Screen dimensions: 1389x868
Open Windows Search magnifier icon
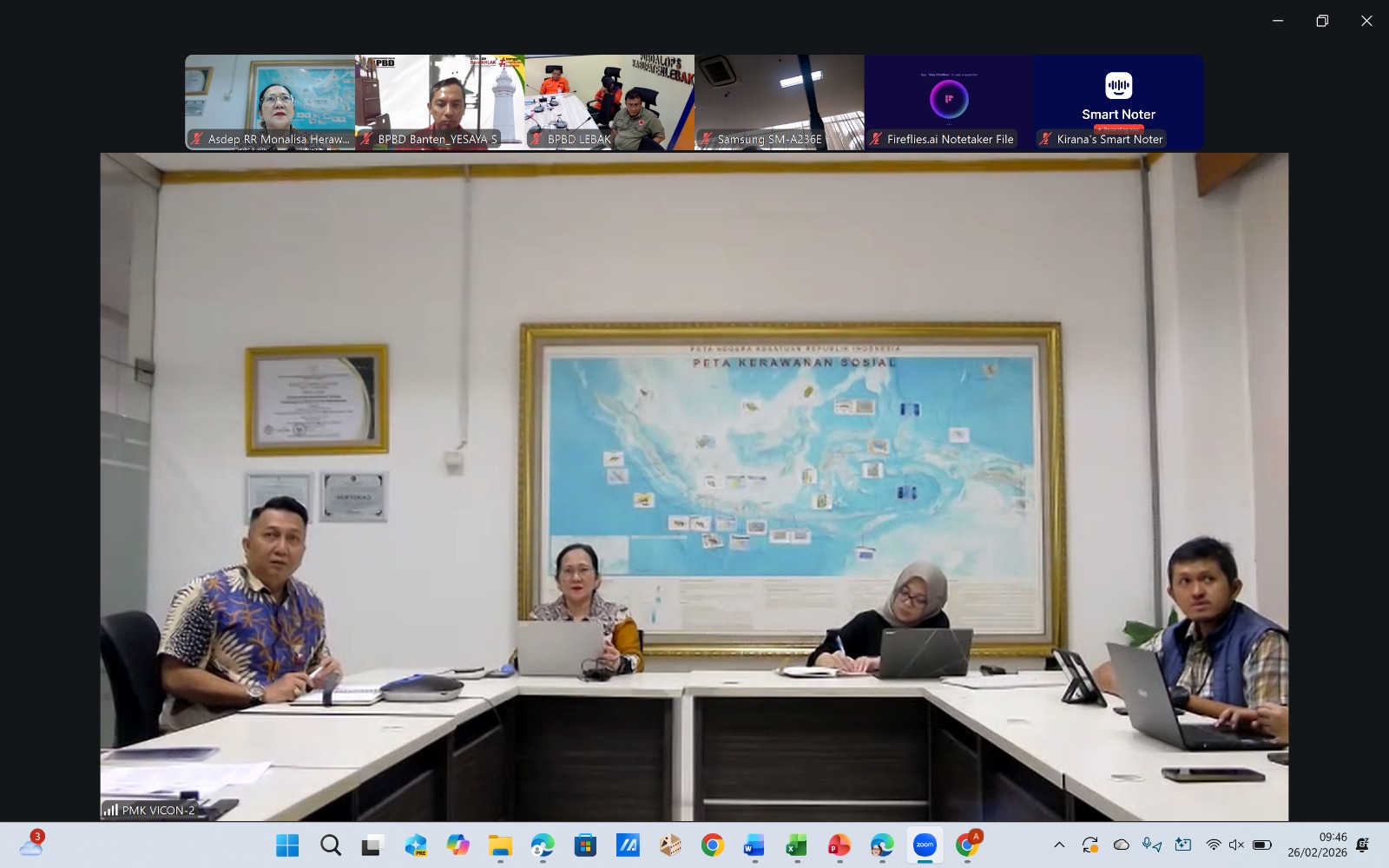330,845
